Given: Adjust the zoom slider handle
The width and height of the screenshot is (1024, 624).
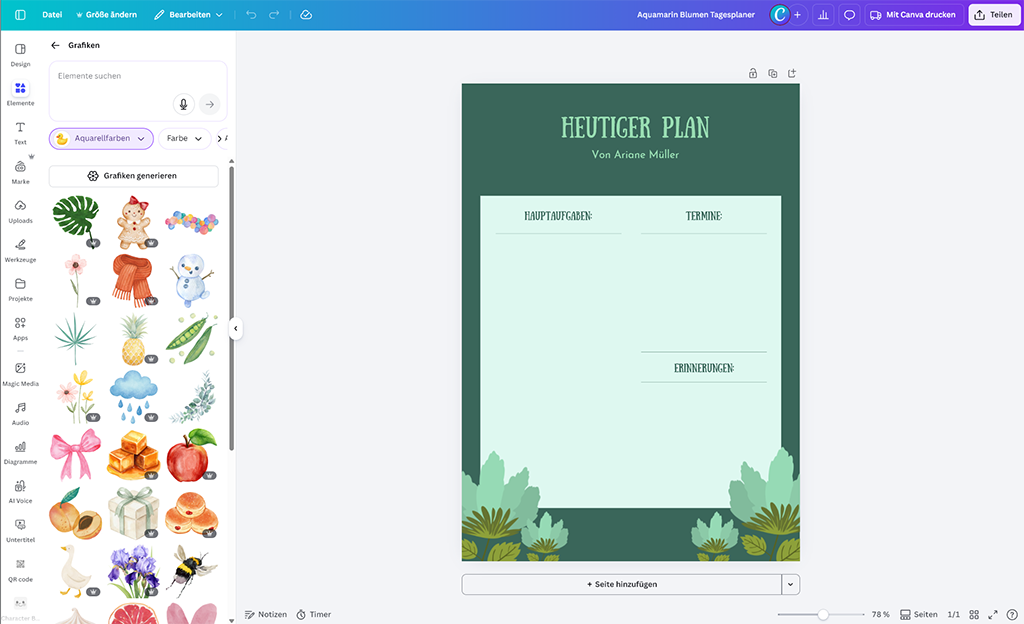Looking at the screenshot, I should 823,614.
